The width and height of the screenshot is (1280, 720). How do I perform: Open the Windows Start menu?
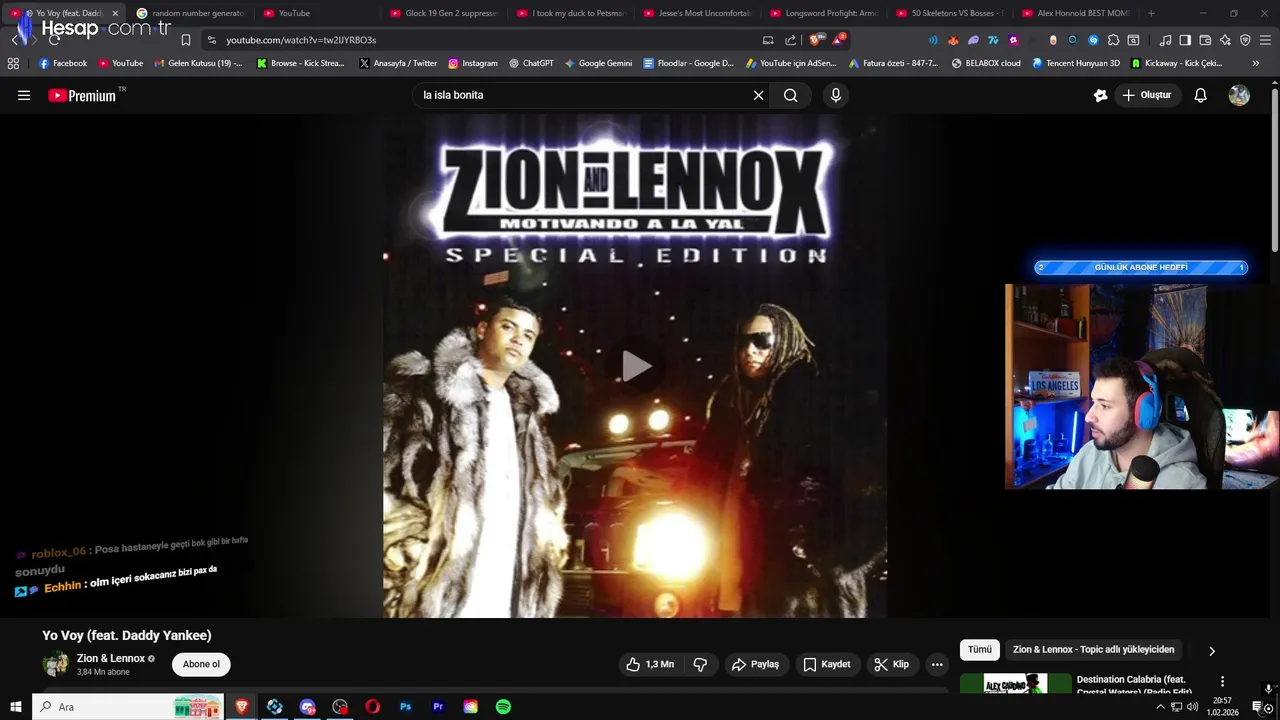click(16, 707)
